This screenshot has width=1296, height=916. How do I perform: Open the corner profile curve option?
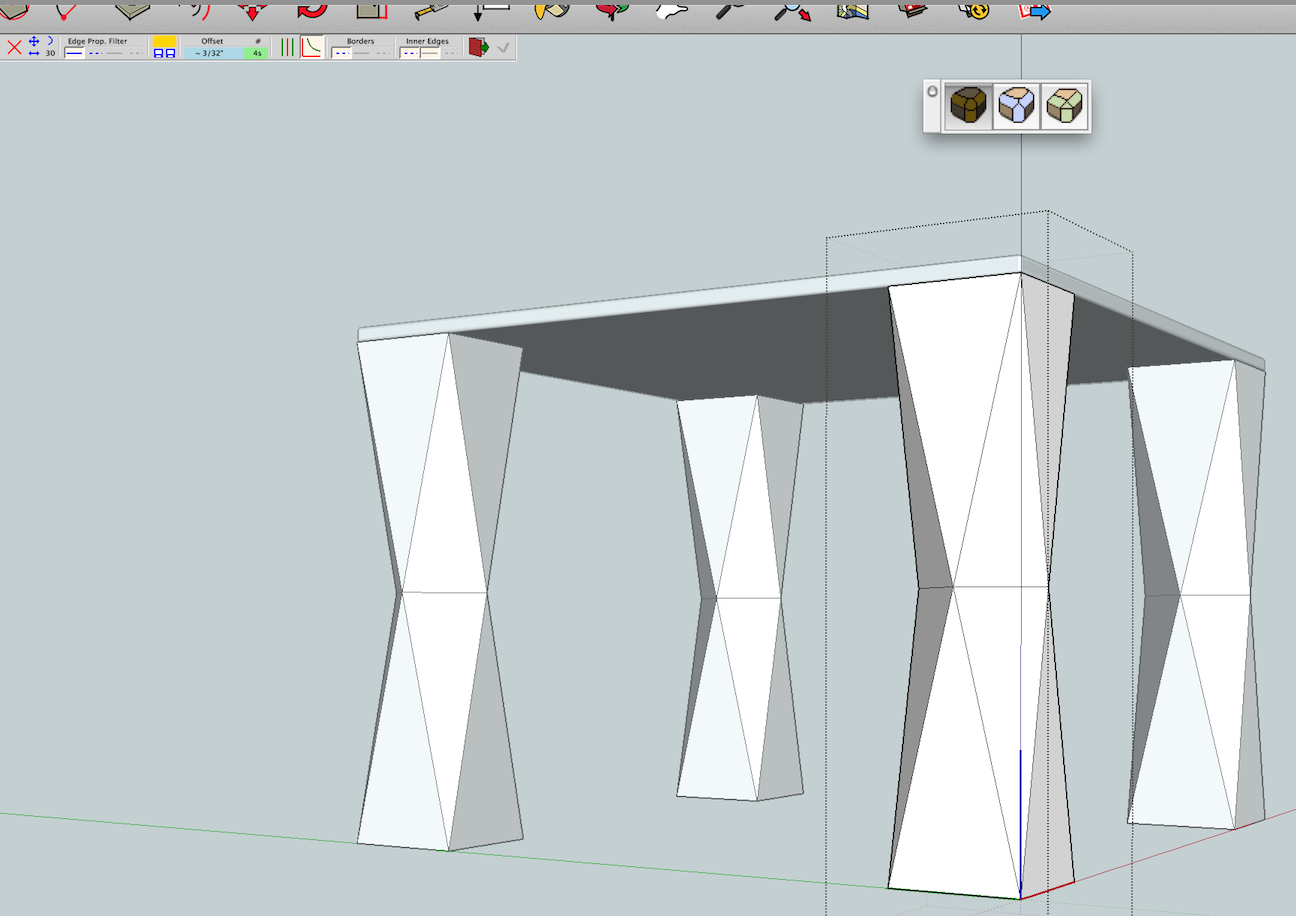tap(311, 47)
